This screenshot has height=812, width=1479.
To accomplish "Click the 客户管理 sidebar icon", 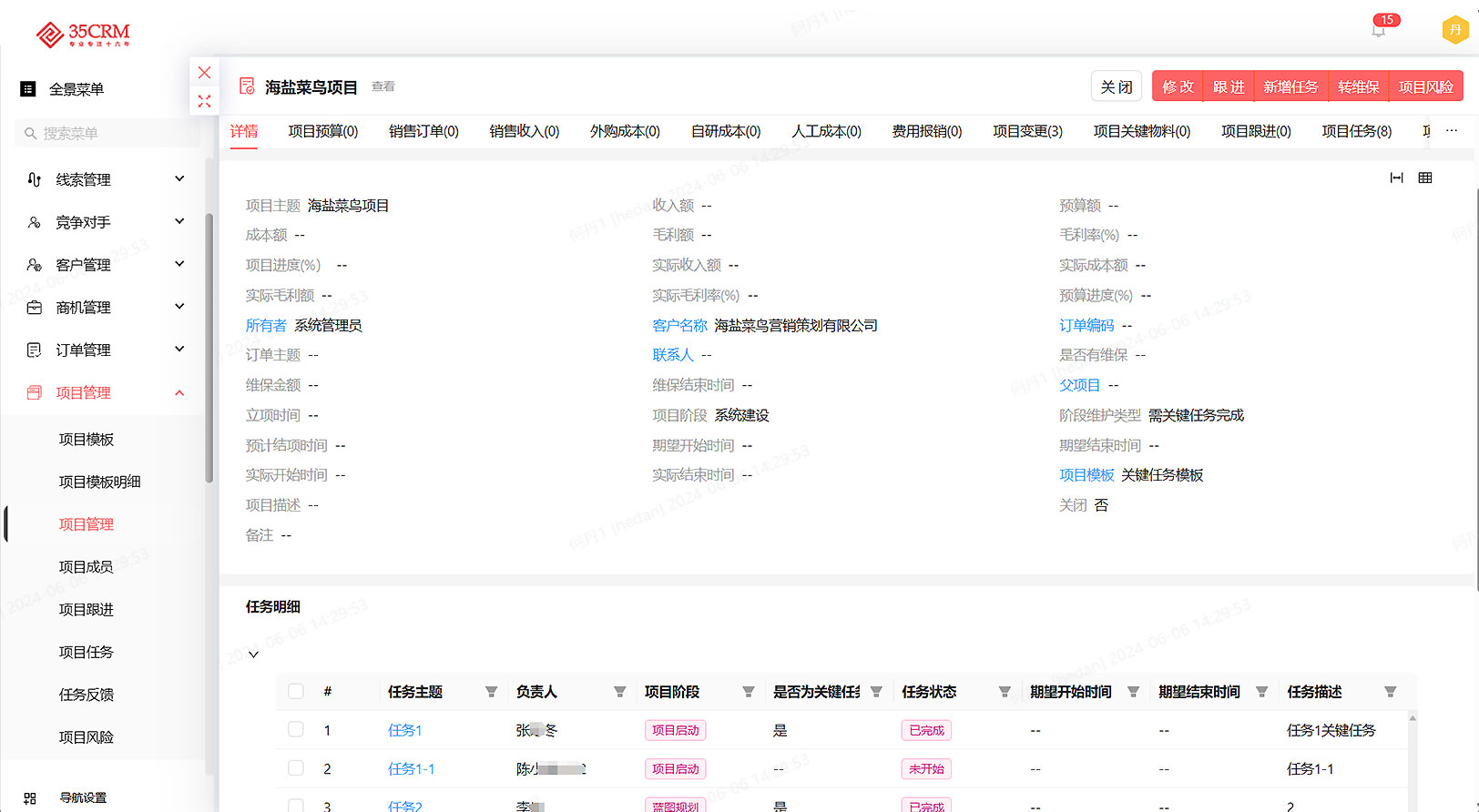I will [x=34, y=265].
